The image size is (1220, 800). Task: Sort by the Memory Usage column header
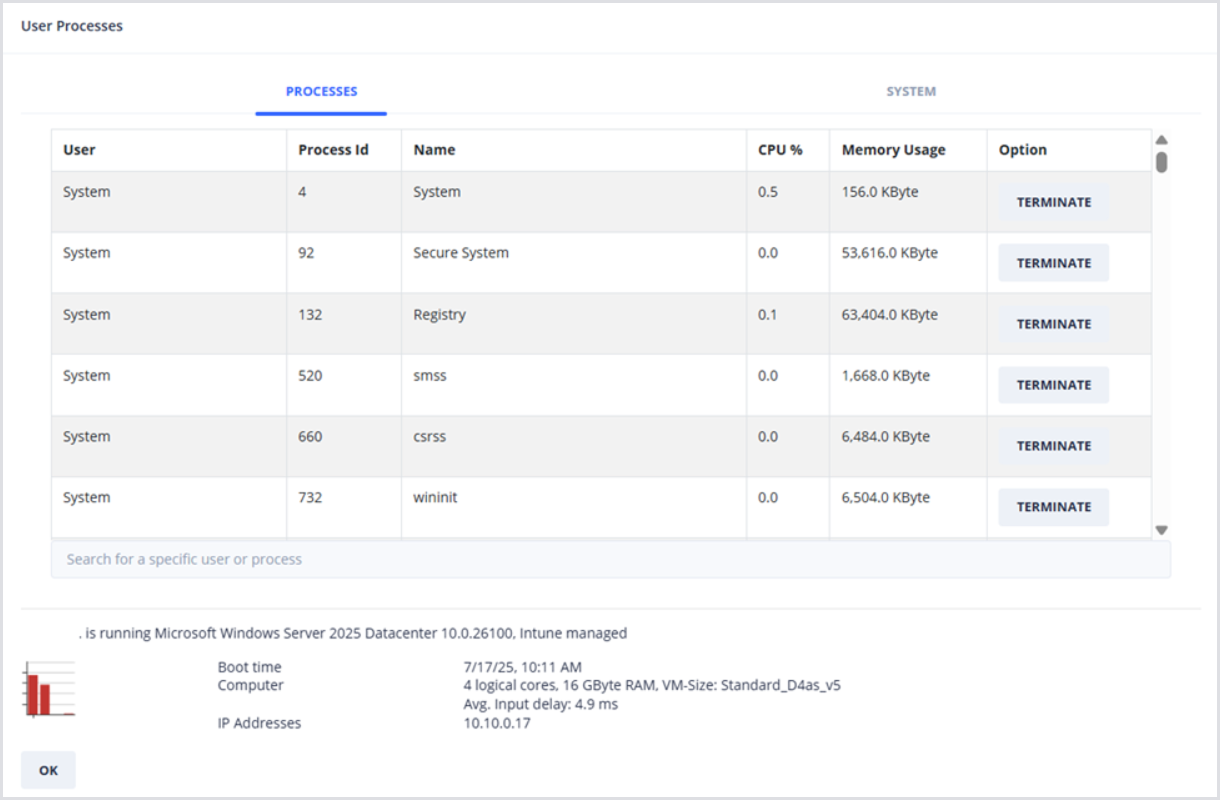(x=893, y=150)
